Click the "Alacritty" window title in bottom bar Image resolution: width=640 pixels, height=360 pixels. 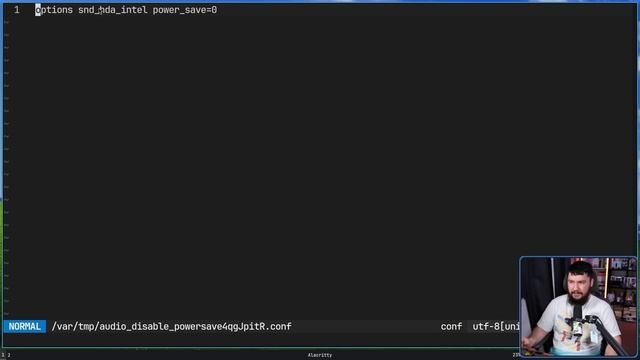pyautogui.click(x=320, y=355)
